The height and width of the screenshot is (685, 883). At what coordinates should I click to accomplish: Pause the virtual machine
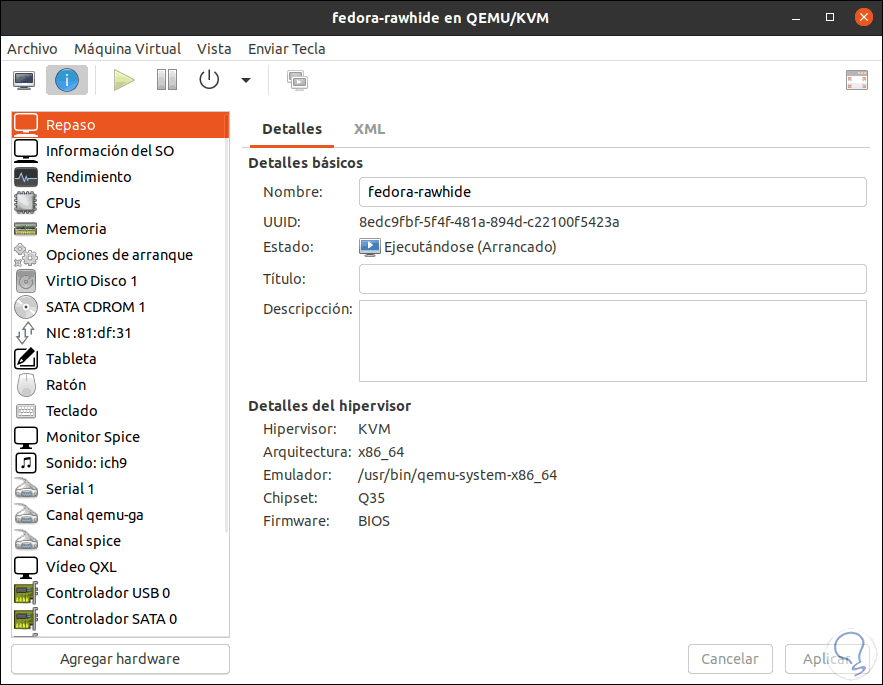(x=167, y=80)
